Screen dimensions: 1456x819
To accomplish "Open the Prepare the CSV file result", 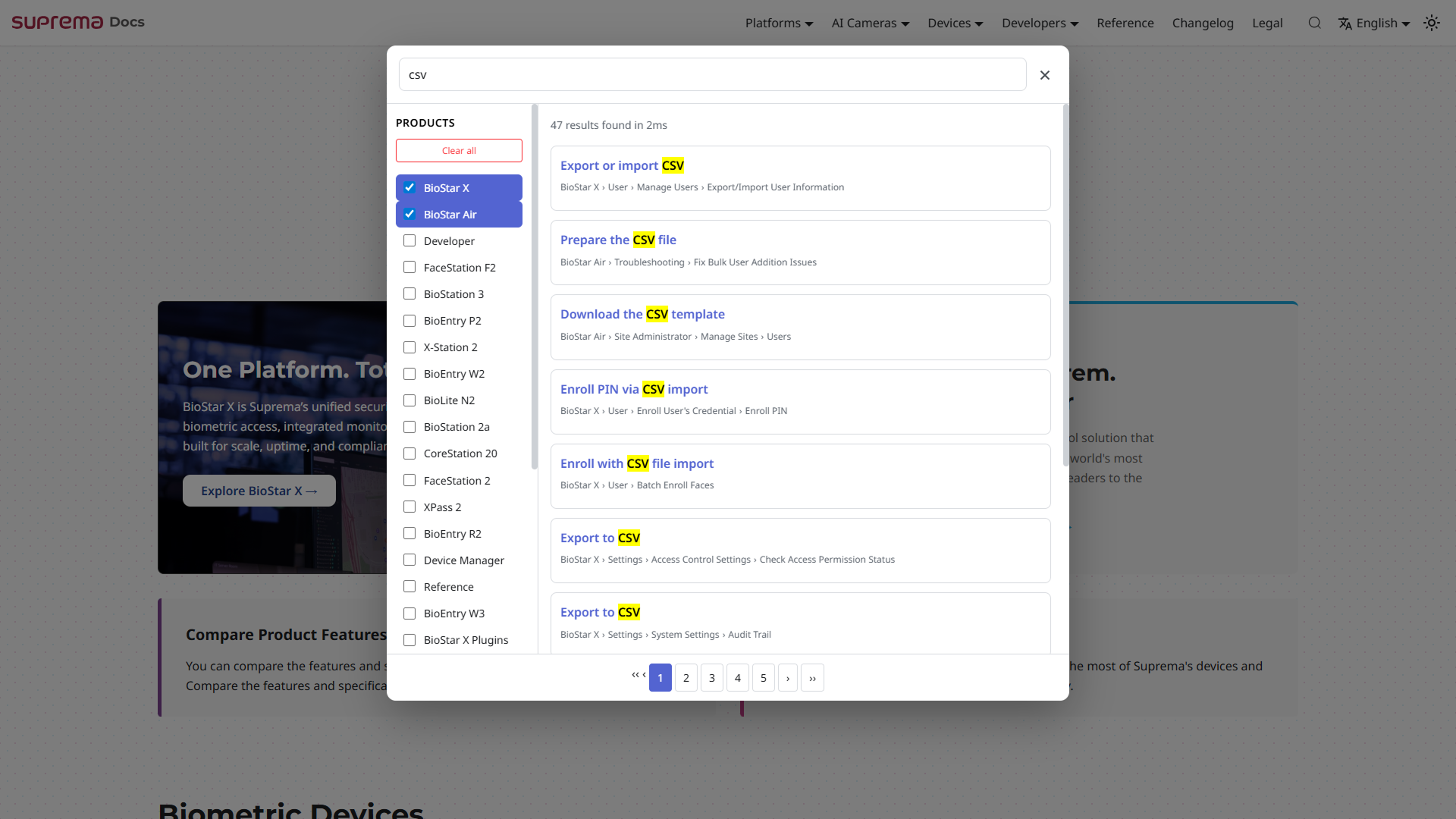I will coord(617,240).
